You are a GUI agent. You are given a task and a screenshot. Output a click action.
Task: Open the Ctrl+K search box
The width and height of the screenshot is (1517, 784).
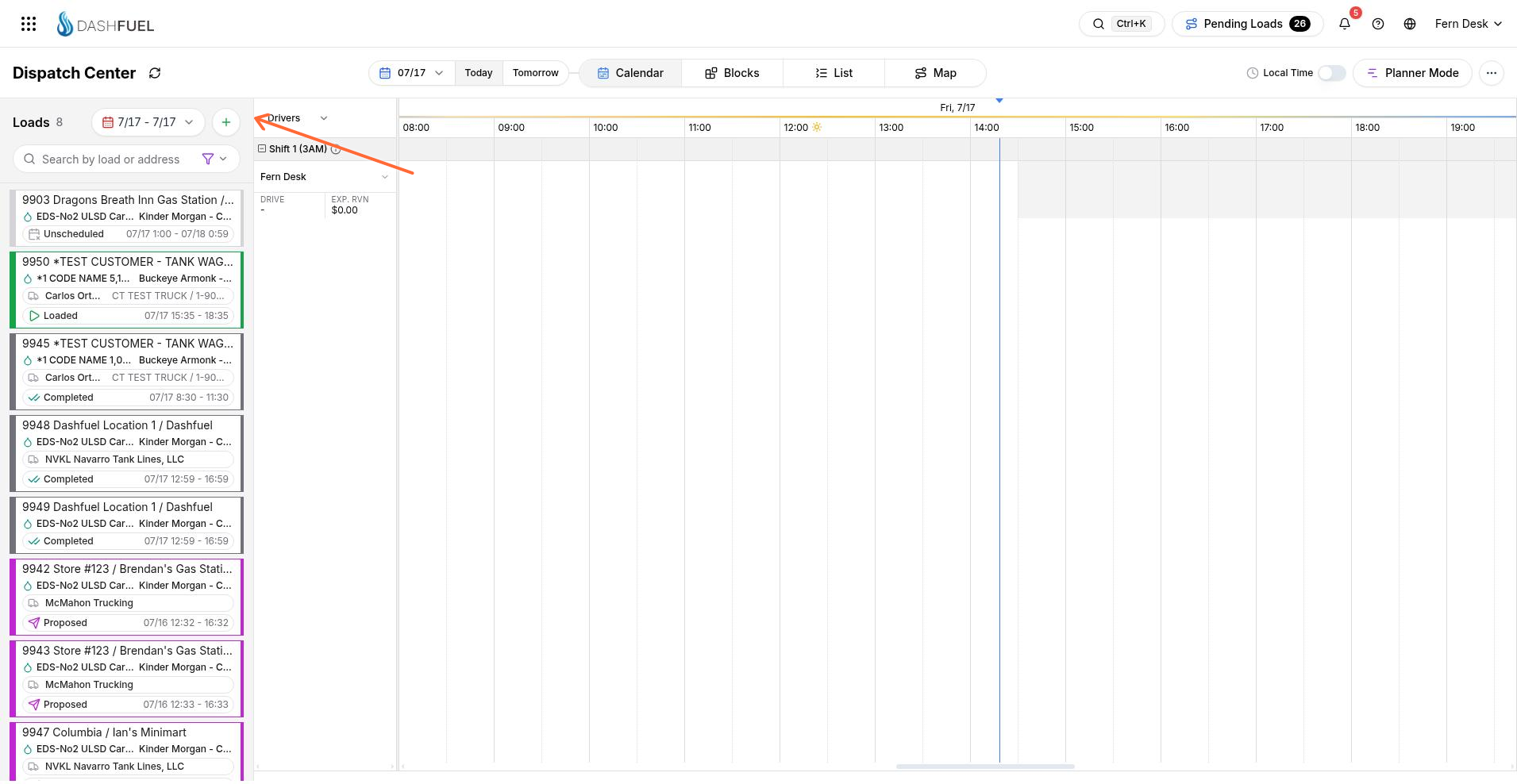pos(1121,24)
